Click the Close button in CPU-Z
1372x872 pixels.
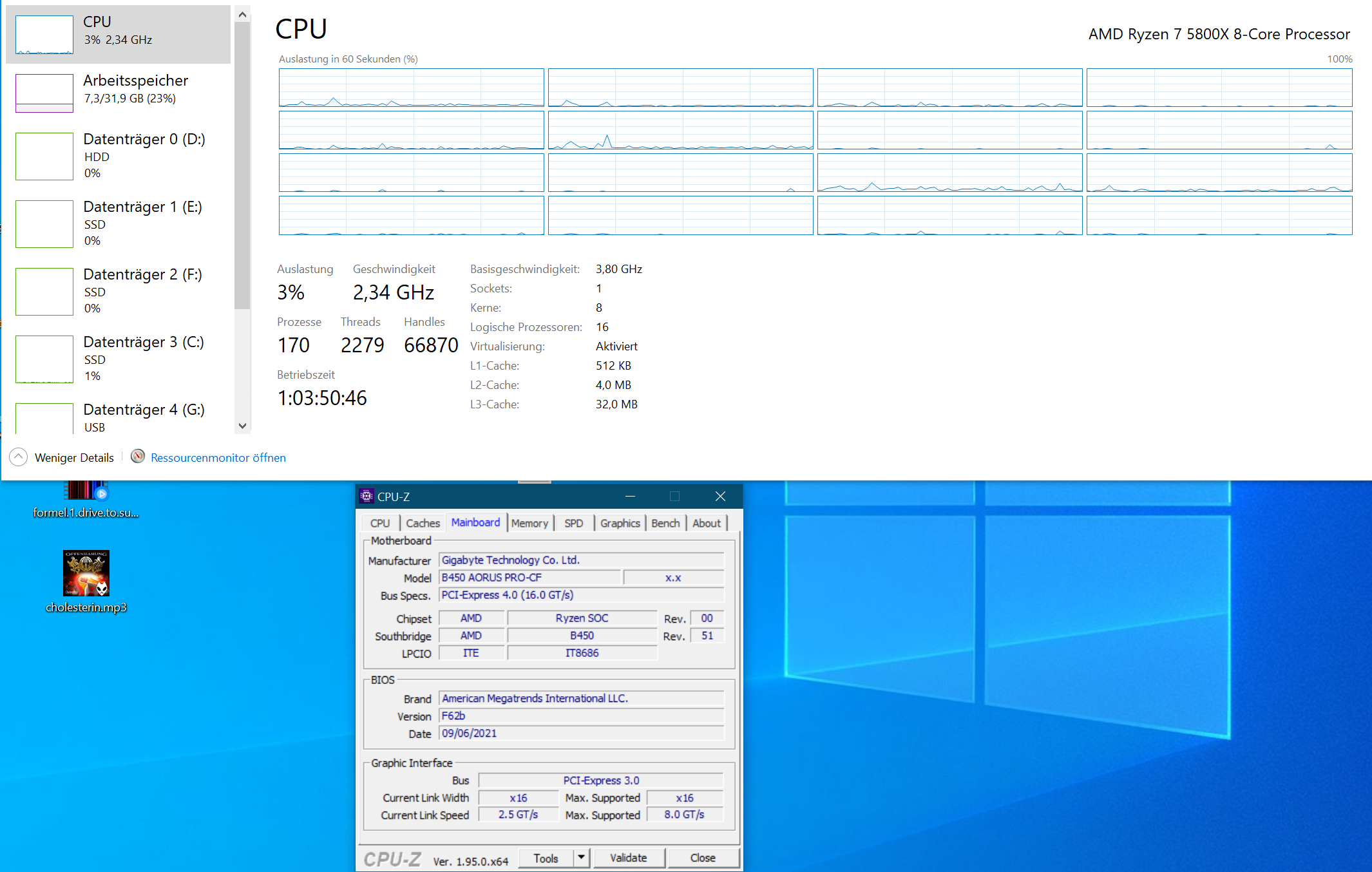pyautogui.click(x=703, y=858)
